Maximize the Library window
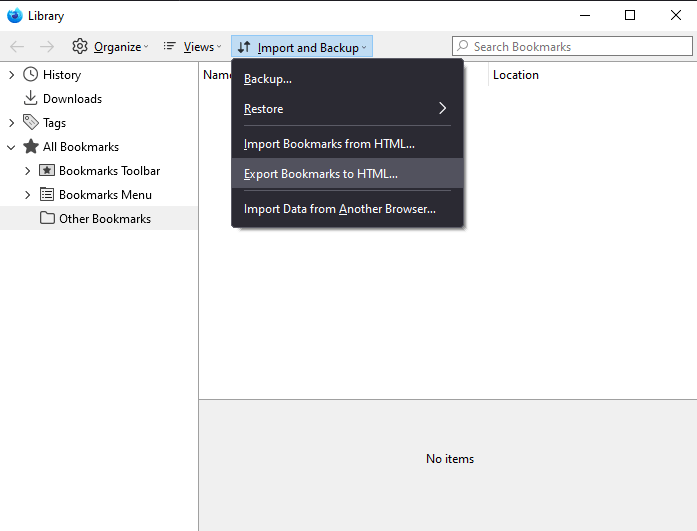The height and width of the screenshot is (531, 697). pyautogui.click(x=630, y=15)
